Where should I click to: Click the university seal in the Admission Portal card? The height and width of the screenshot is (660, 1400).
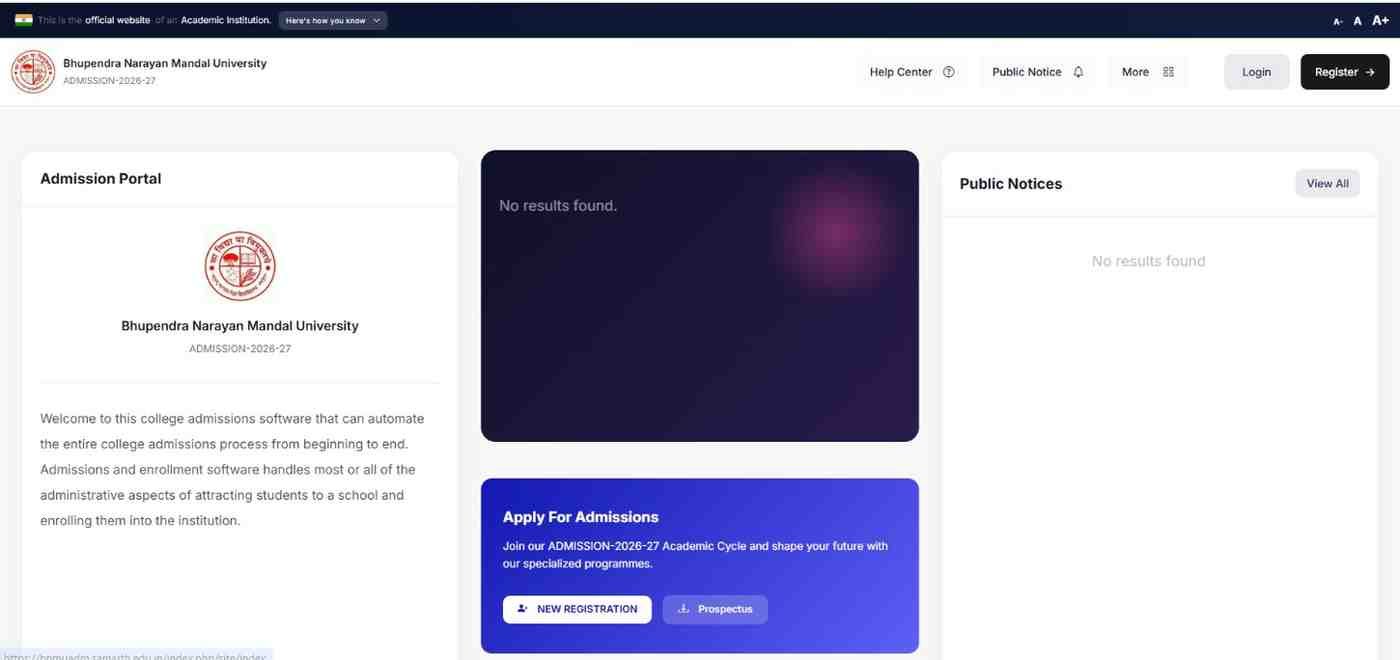click(240, 266)
